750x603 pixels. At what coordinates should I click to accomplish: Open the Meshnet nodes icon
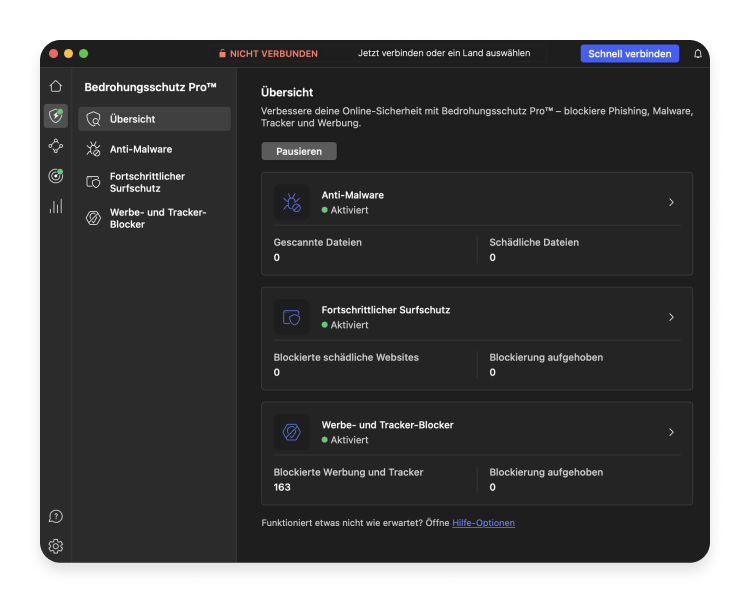click(x=56, y=147)
